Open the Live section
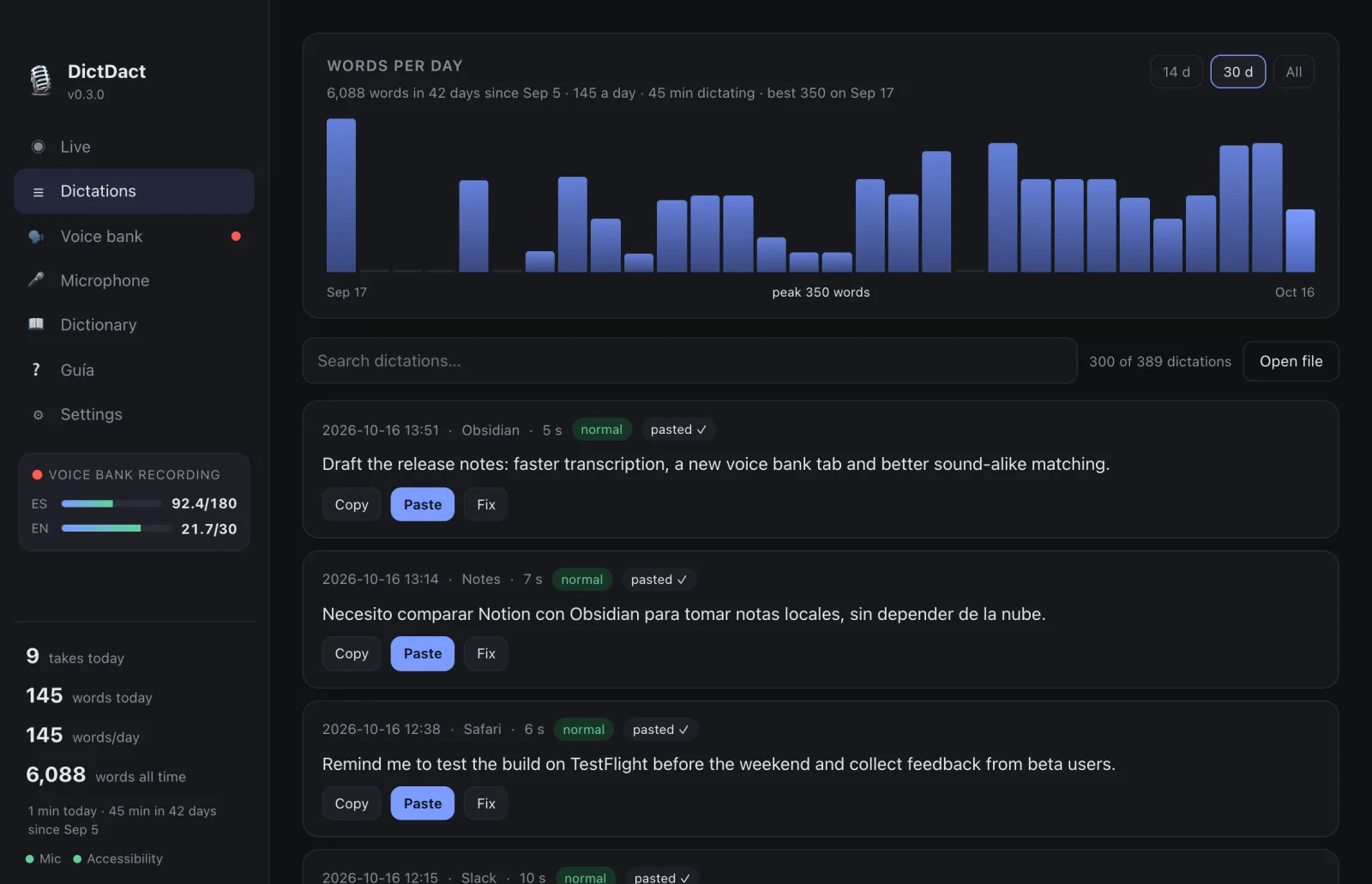 point(134,147)
